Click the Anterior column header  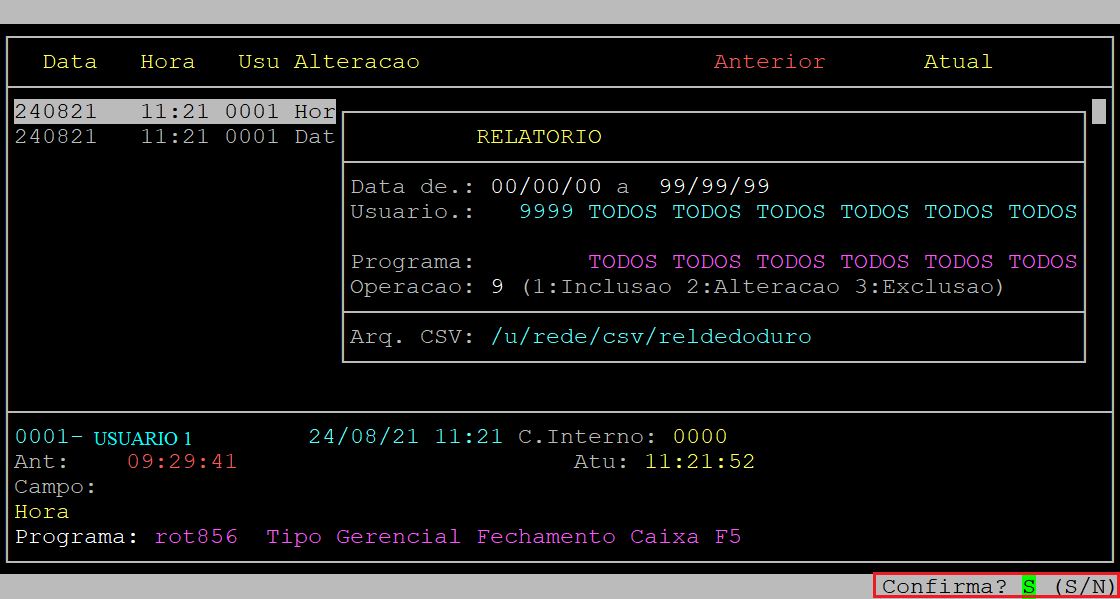769,62
